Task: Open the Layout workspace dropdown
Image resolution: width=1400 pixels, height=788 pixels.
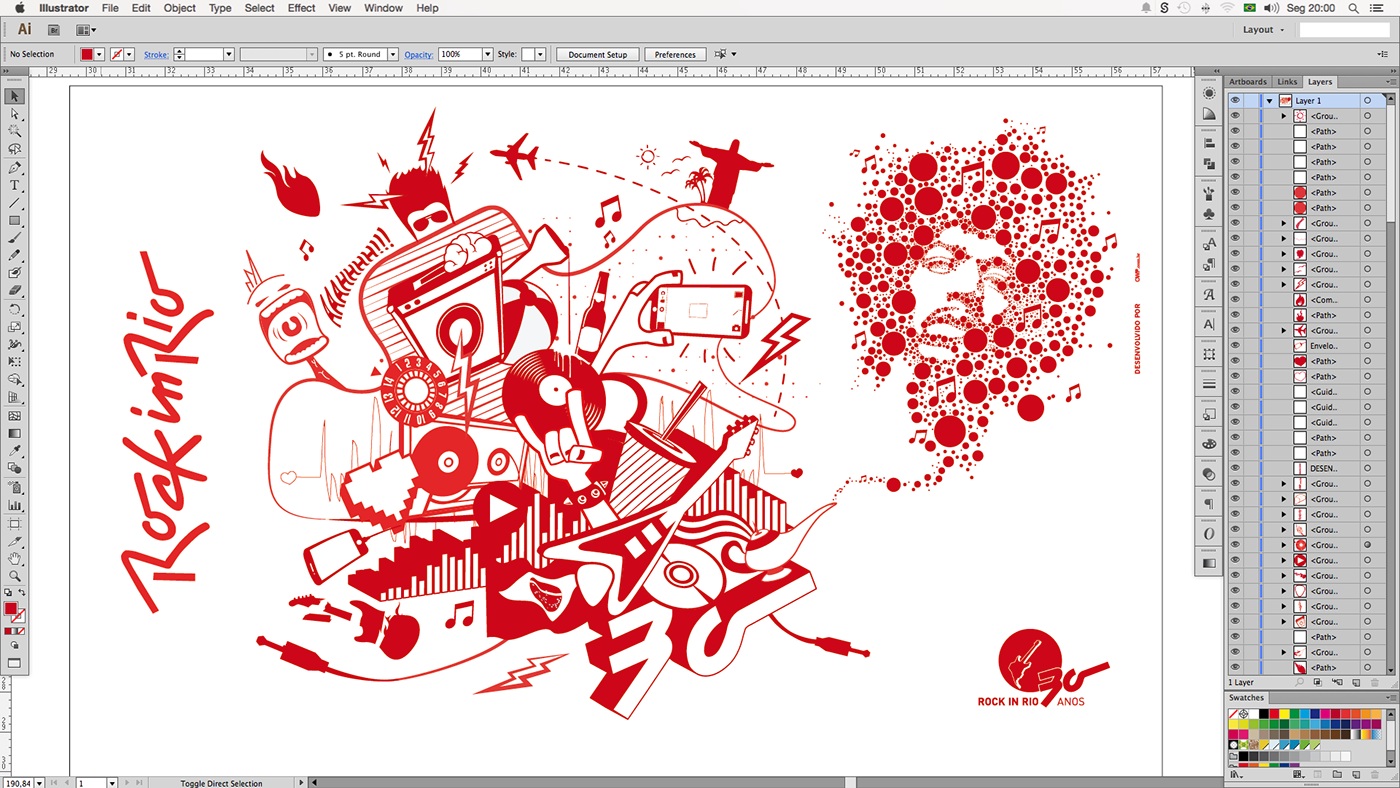Action: click(x=1264, y=30)
